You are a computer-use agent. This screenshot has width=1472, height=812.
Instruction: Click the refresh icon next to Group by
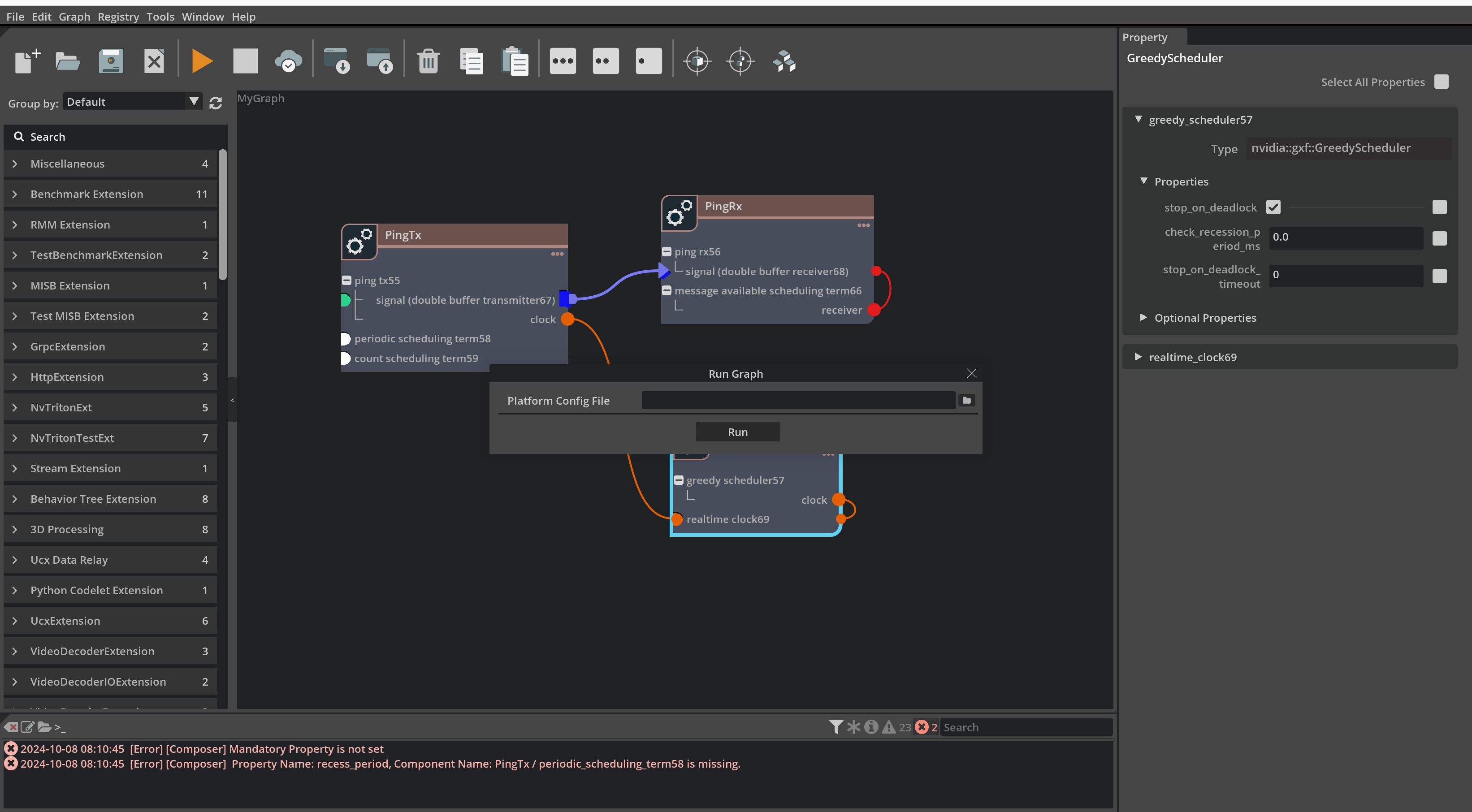point(216,103)
